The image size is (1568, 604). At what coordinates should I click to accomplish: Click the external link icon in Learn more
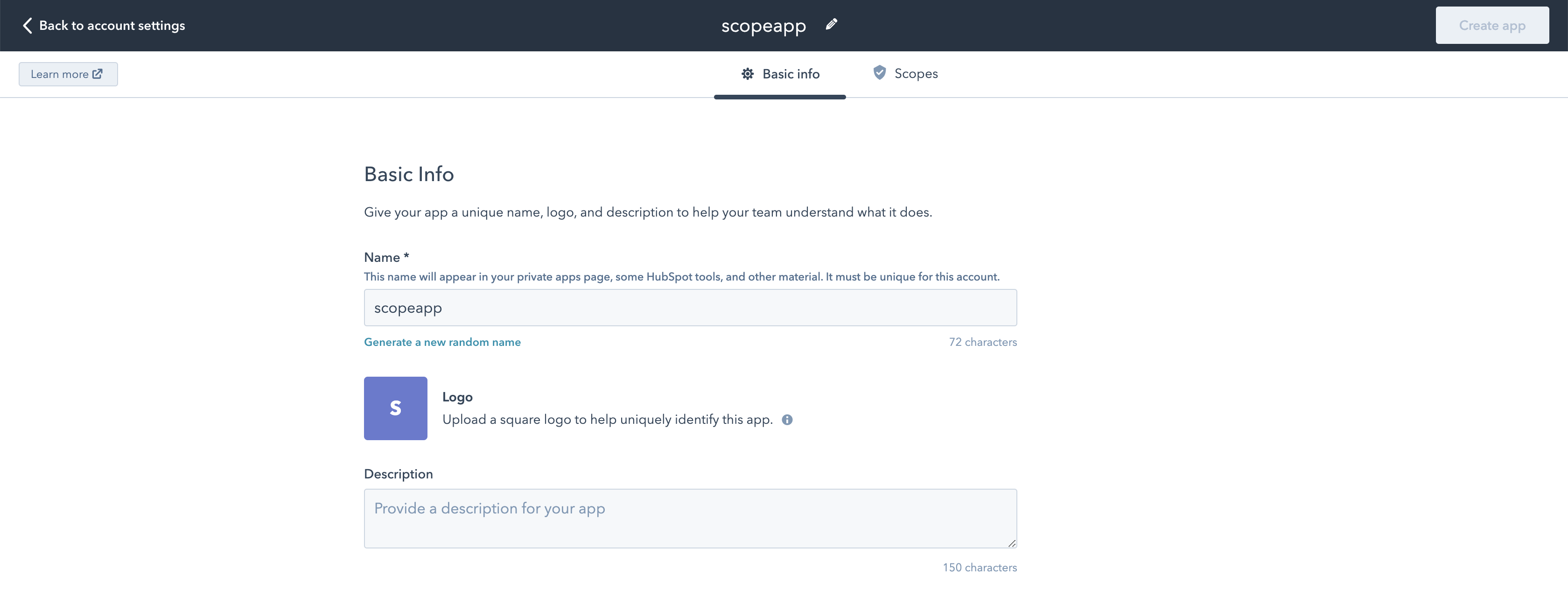click(x=98, y=74)
